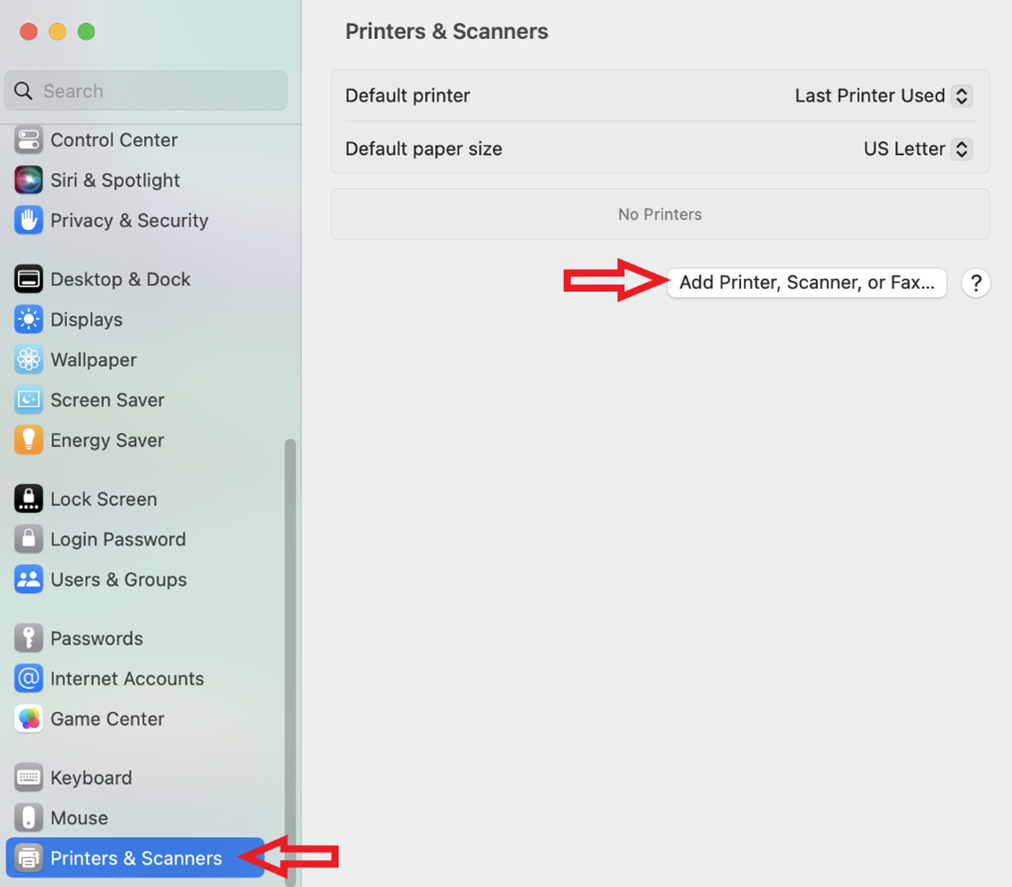
Task: Switch to Desktop & Dock settings
Action: click(120, 279)
